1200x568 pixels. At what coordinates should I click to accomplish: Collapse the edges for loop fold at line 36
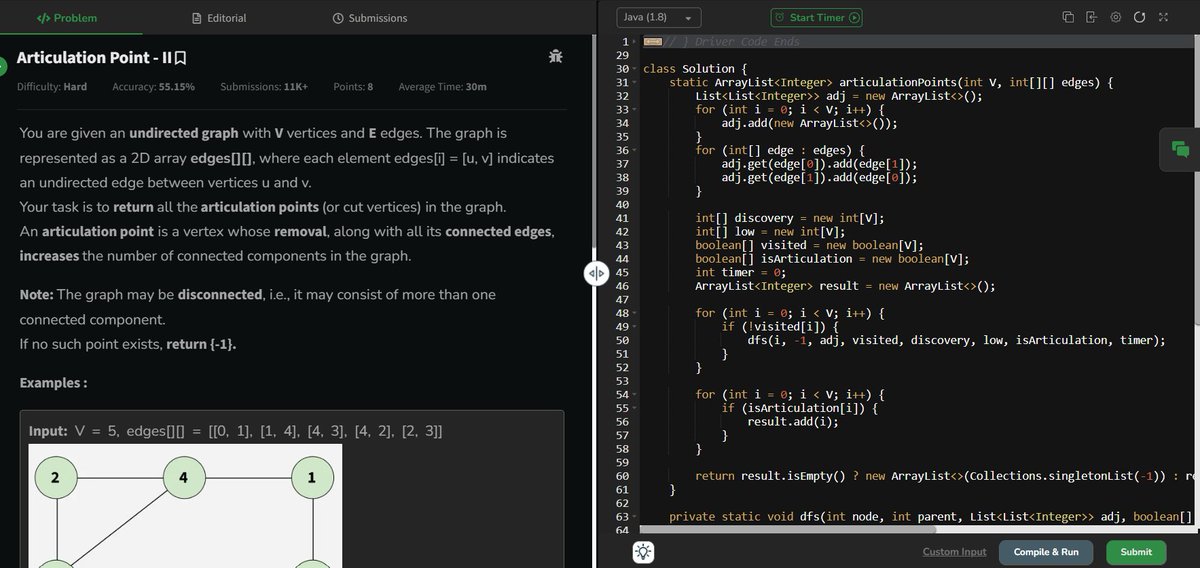[636, 150]
